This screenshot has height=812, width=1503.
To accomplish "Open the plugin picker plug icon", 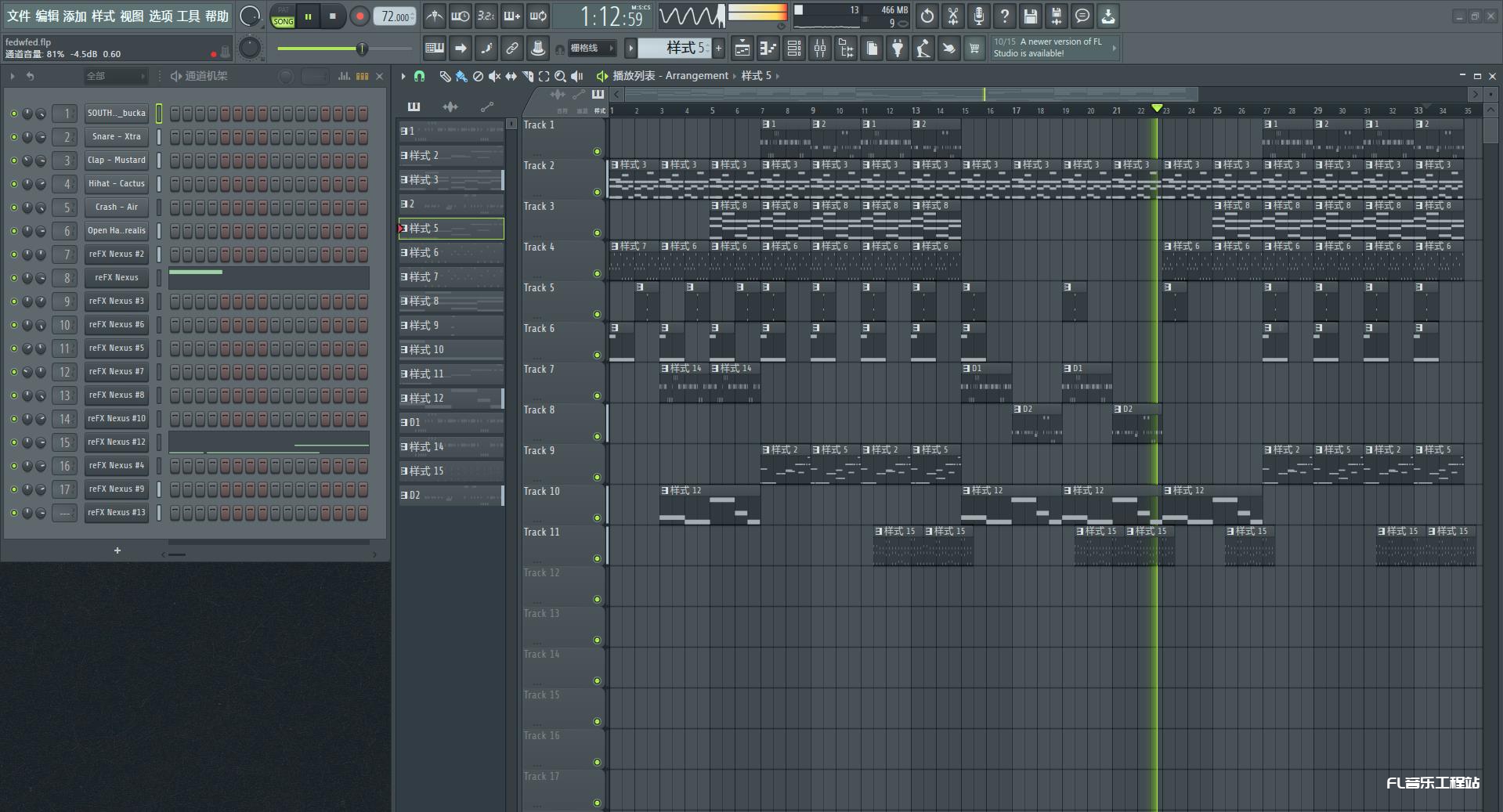I will (x=898, y=49).
